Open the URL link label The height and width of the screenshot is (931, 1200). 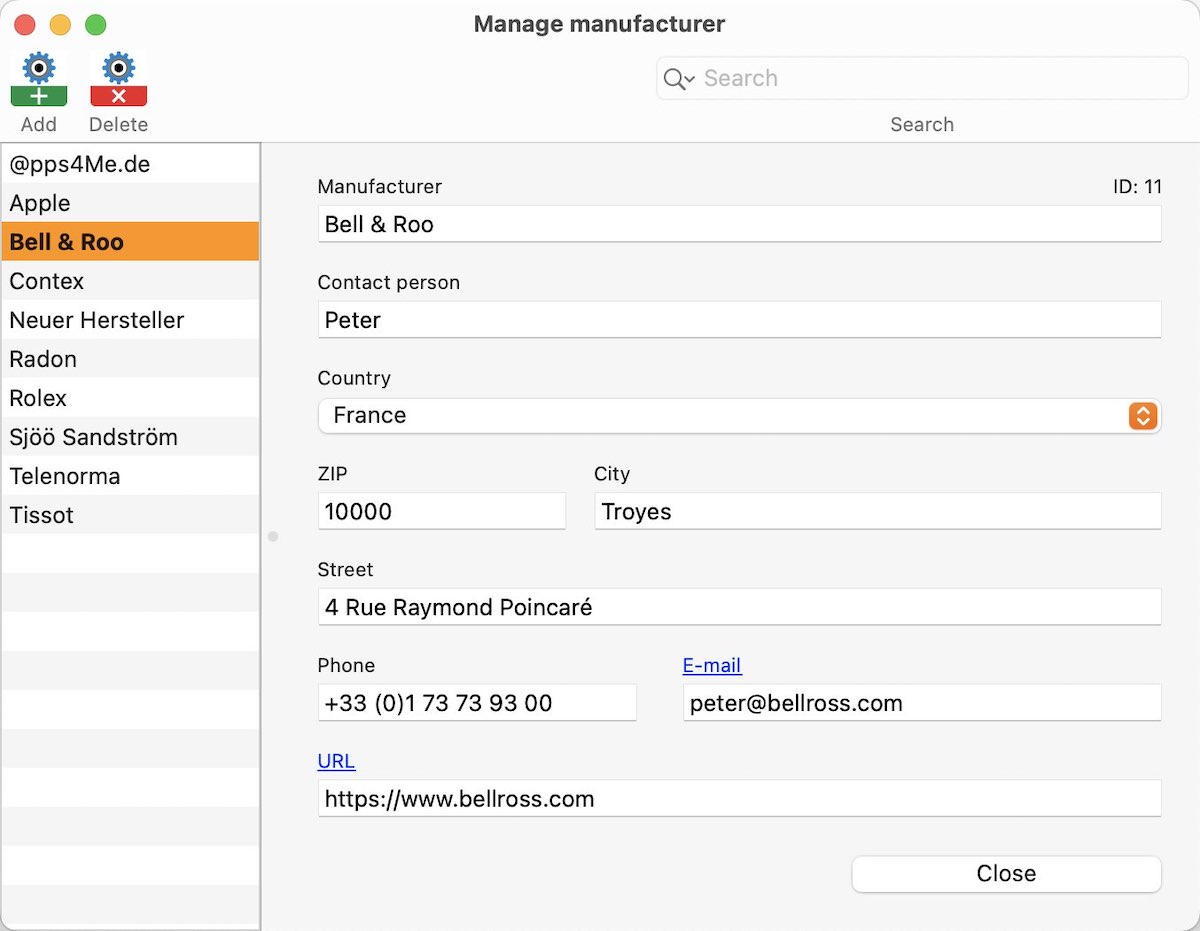336,761
